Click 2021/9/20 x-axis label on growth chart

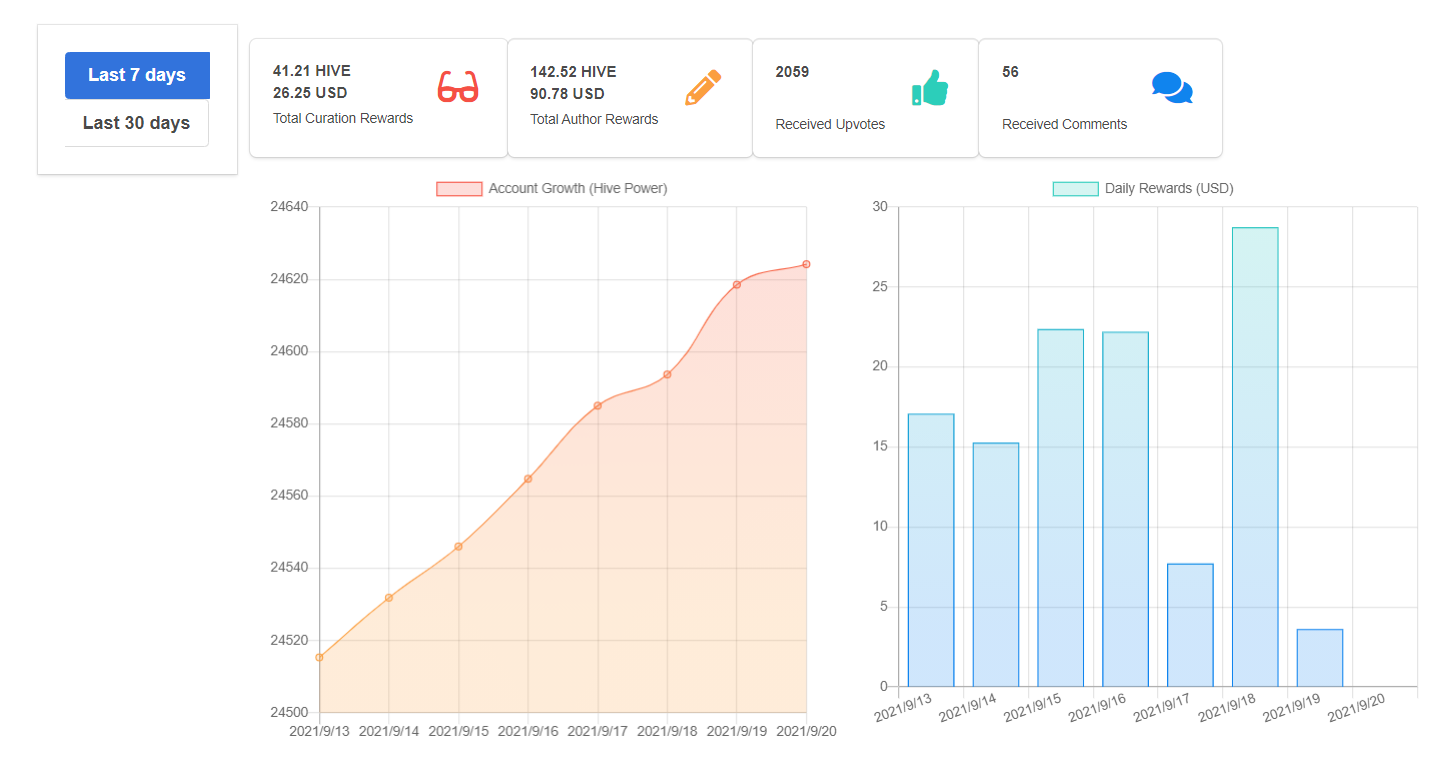pyautogui.click(x=806, y=732)
